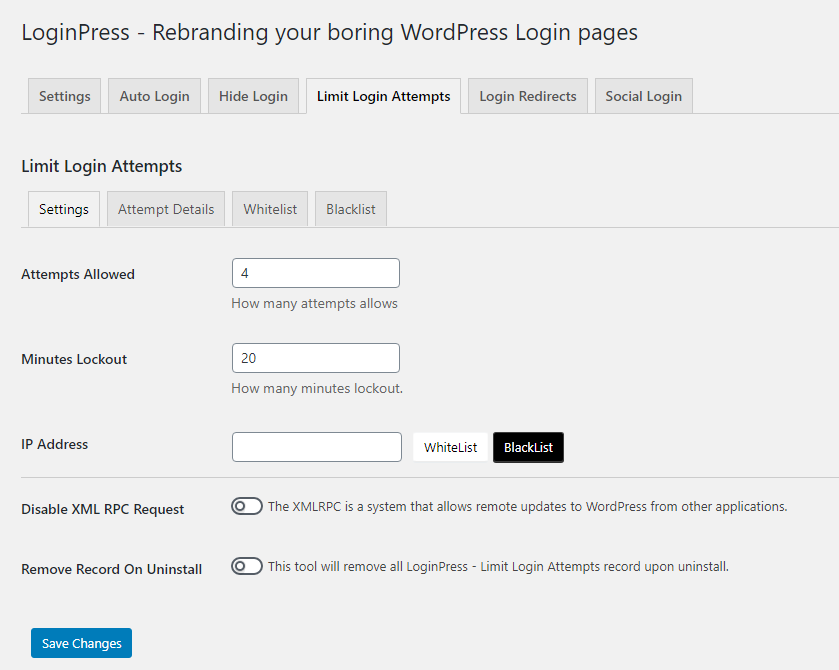Open the Hide Login tab
This screenshot has width=839, height=670.
click(253, 96)
